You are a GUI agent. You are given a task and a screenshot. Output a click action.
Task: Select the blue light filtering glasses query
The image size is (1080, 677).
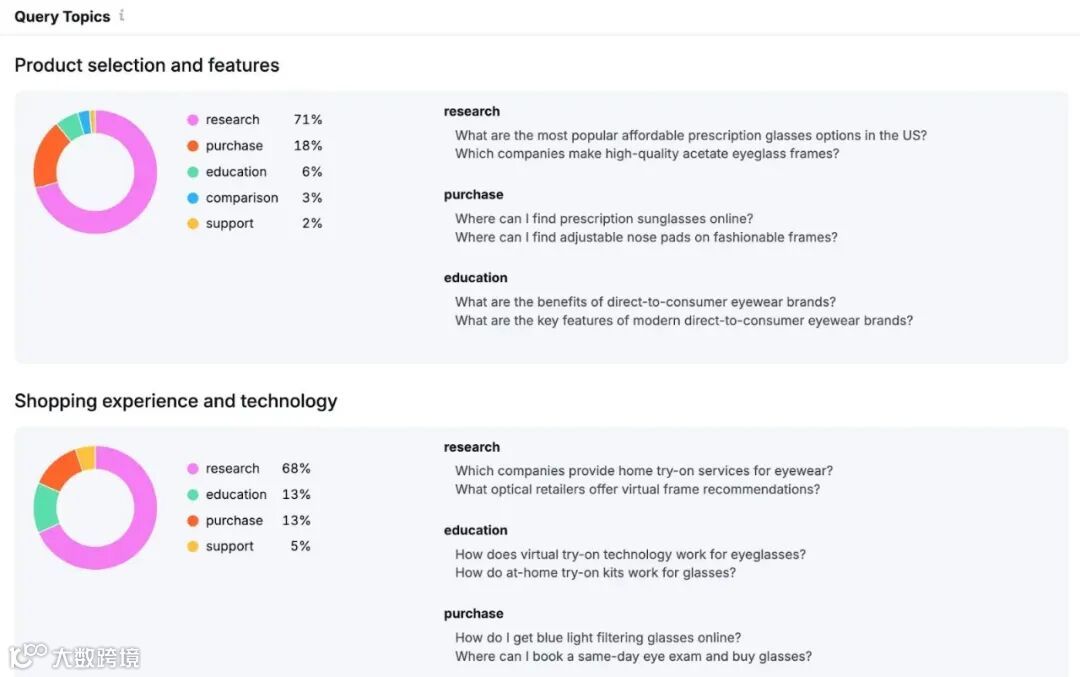pos(597,637)
